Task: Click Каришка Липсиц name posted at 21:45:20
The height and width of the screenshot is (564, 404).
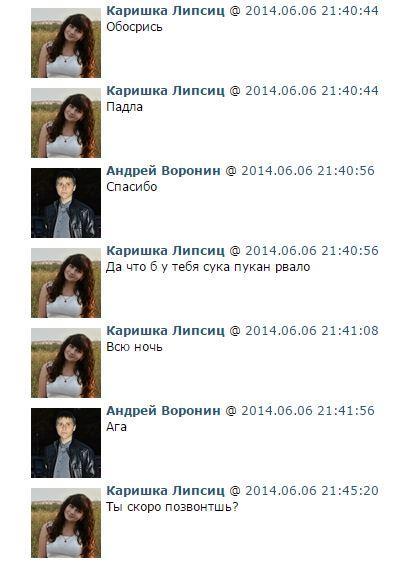Action: coord(165,491)
